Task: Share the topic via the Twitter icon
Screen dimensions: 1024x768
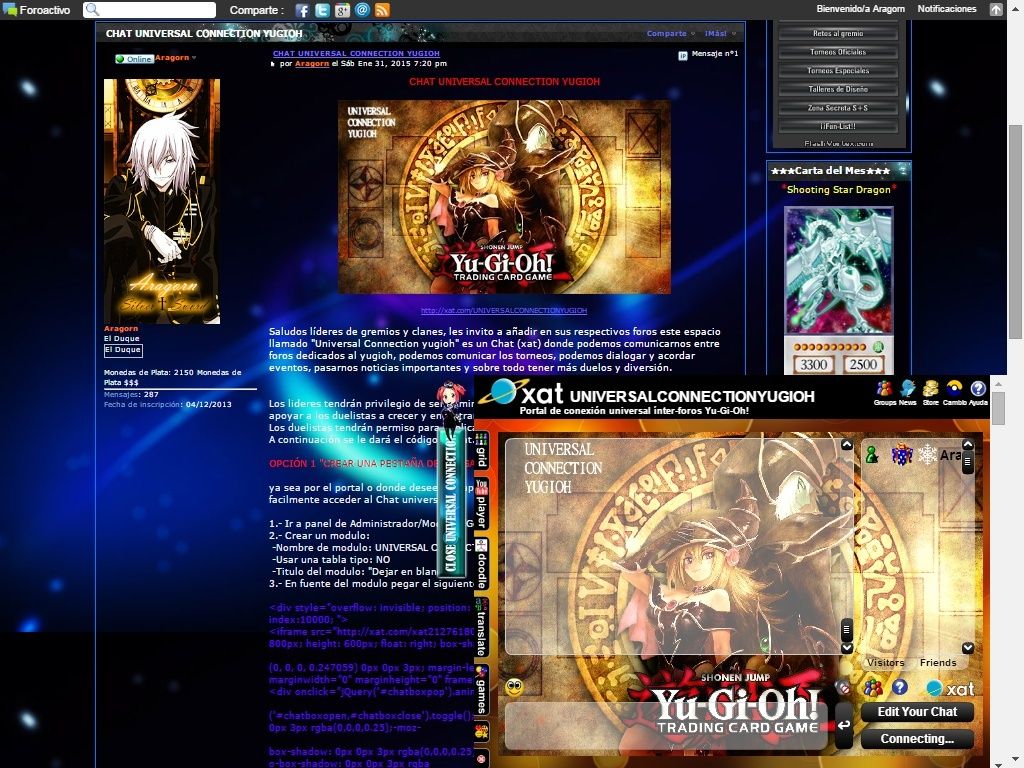Action: [x=322, y=10]
